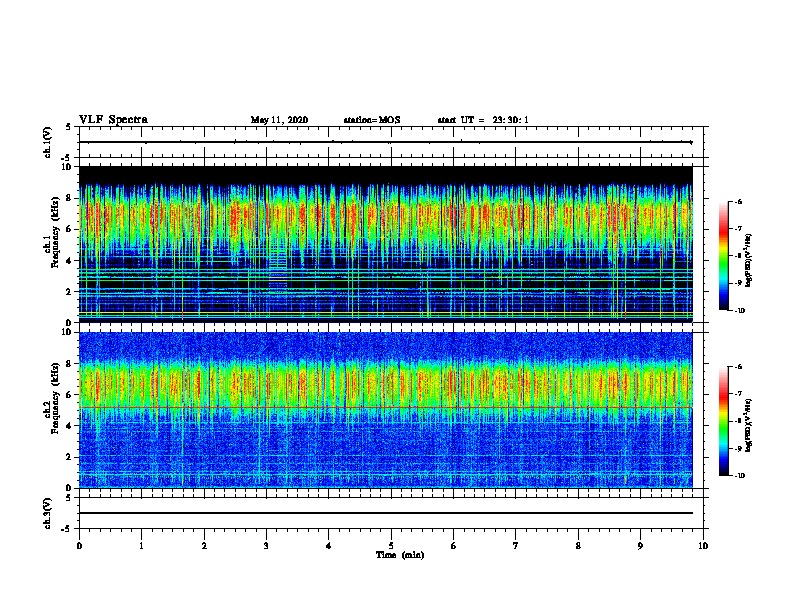
Task: Click the "6" tick on ch.2 frequency axis
Action: (69, 394)
